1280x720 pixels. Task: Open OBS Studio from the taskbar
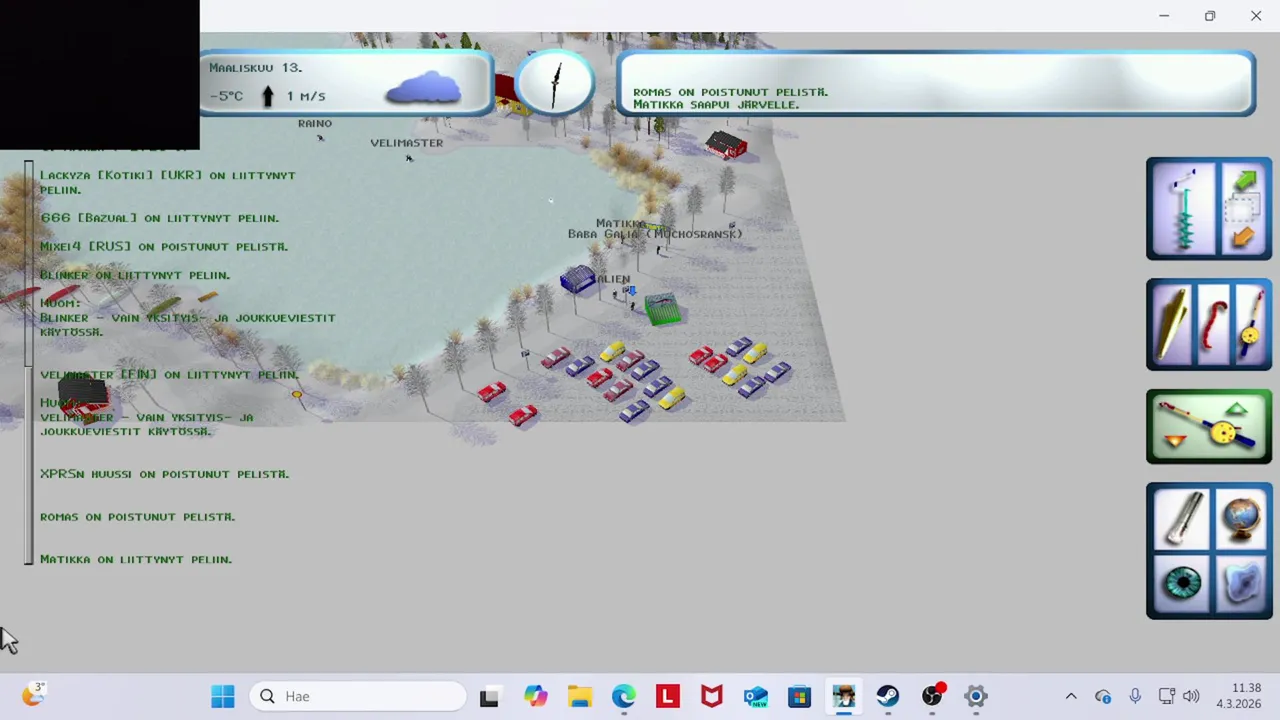click(932, 696)
